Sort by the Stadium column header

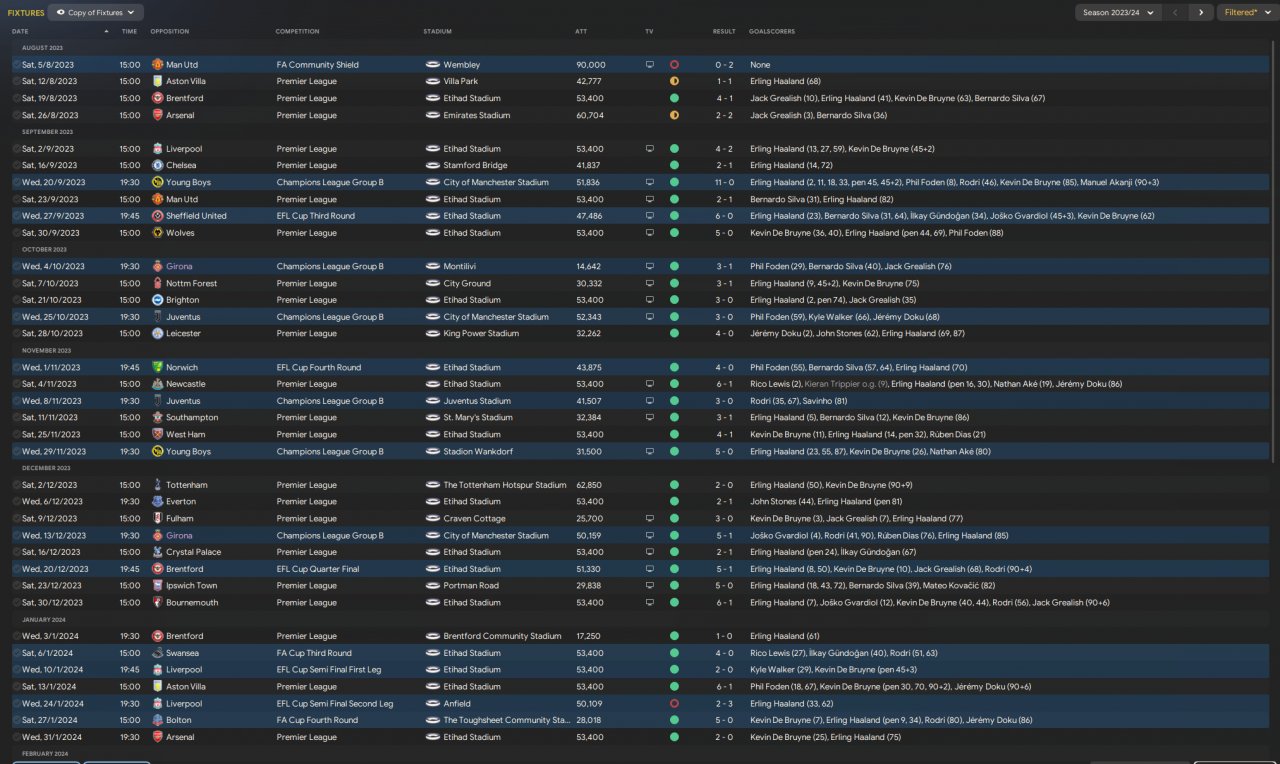point(437,31)
